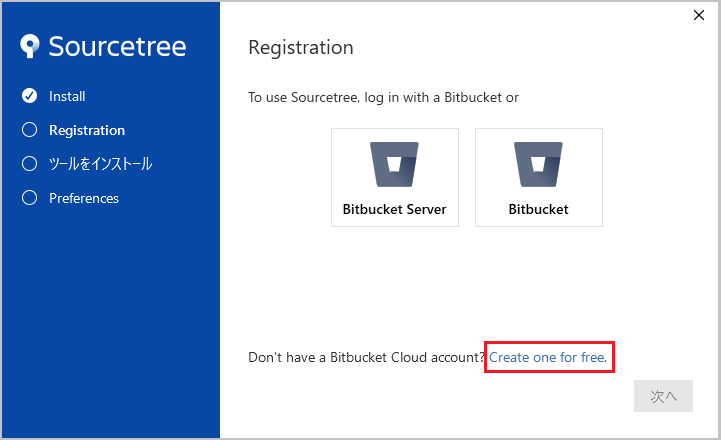Click 'To use Sourcetree, log in' text
The image size is (721, 440).
click(383, 97)
